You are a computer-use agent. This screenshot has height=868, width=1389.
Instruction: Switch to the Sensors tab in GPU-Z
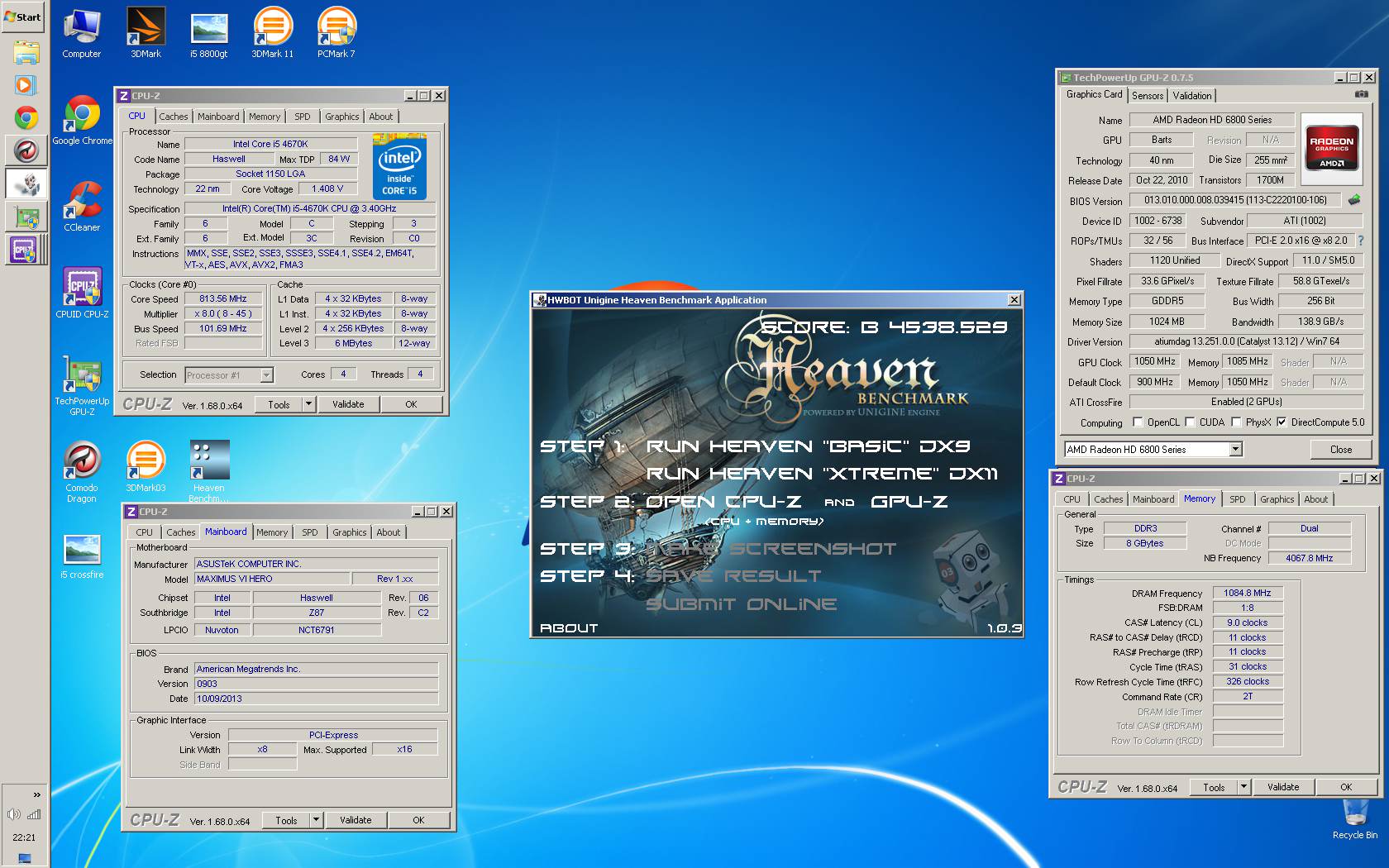click(1148, 96)
